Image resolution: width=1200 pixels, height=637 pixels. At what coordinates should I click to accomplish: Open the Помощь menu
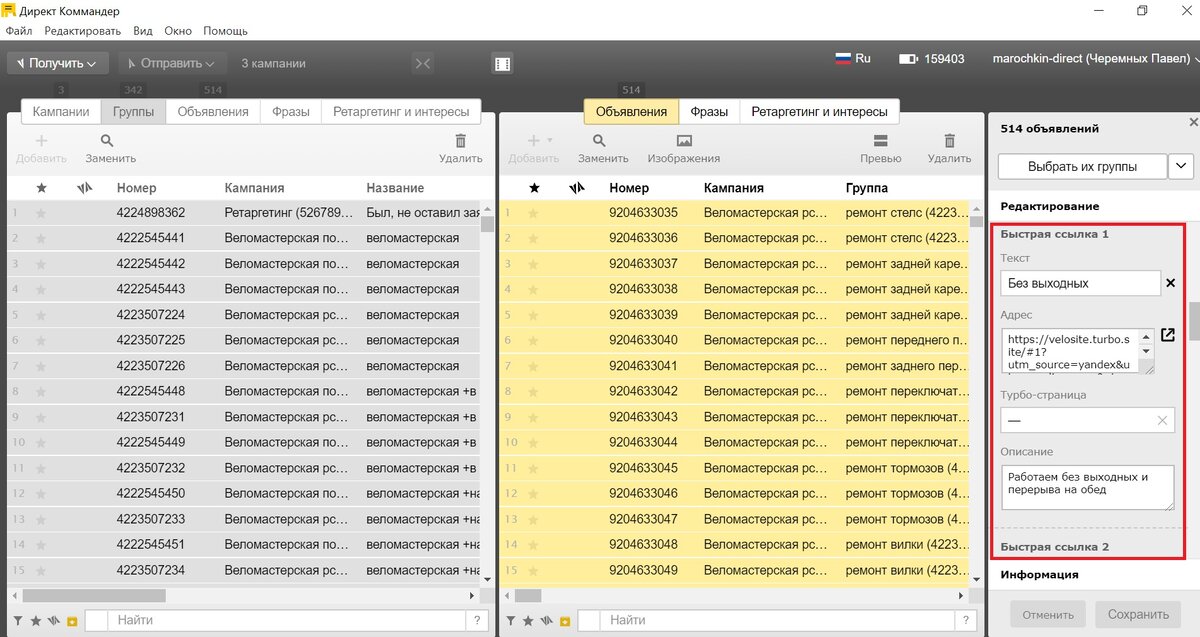[x=225, y=31]
